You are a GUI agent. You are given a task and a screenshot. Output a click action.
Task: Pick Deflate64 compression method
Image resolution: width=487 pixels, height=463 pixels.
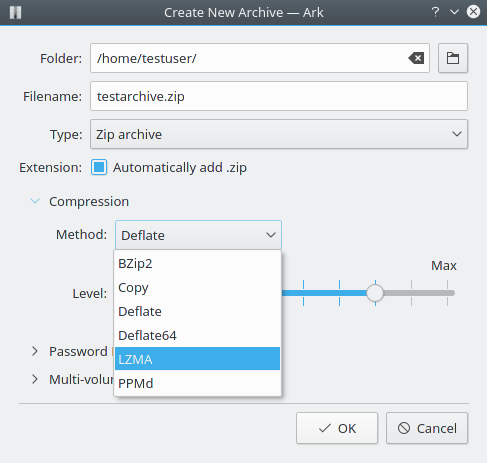[197, 336]
